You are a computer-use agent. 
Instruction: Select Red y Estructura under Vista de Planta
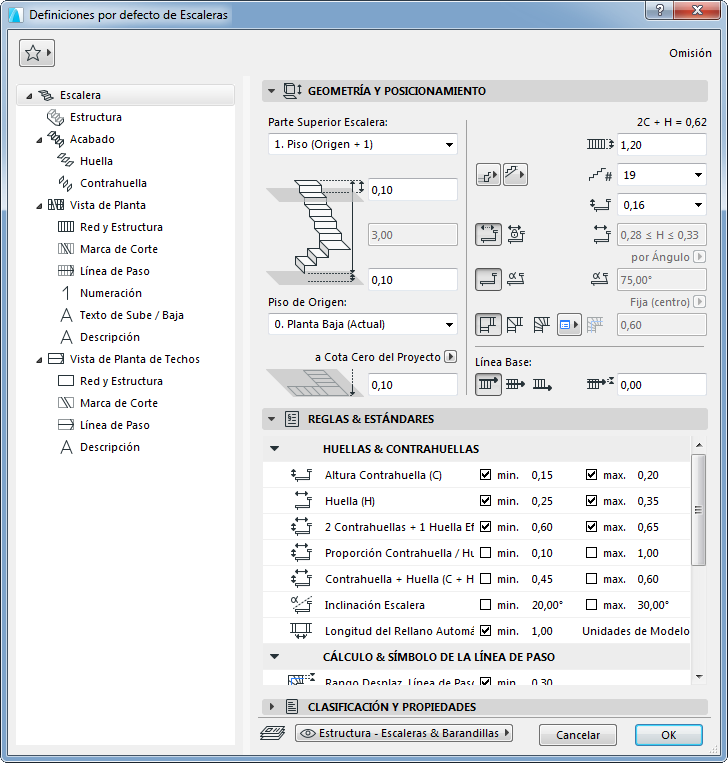121,227
